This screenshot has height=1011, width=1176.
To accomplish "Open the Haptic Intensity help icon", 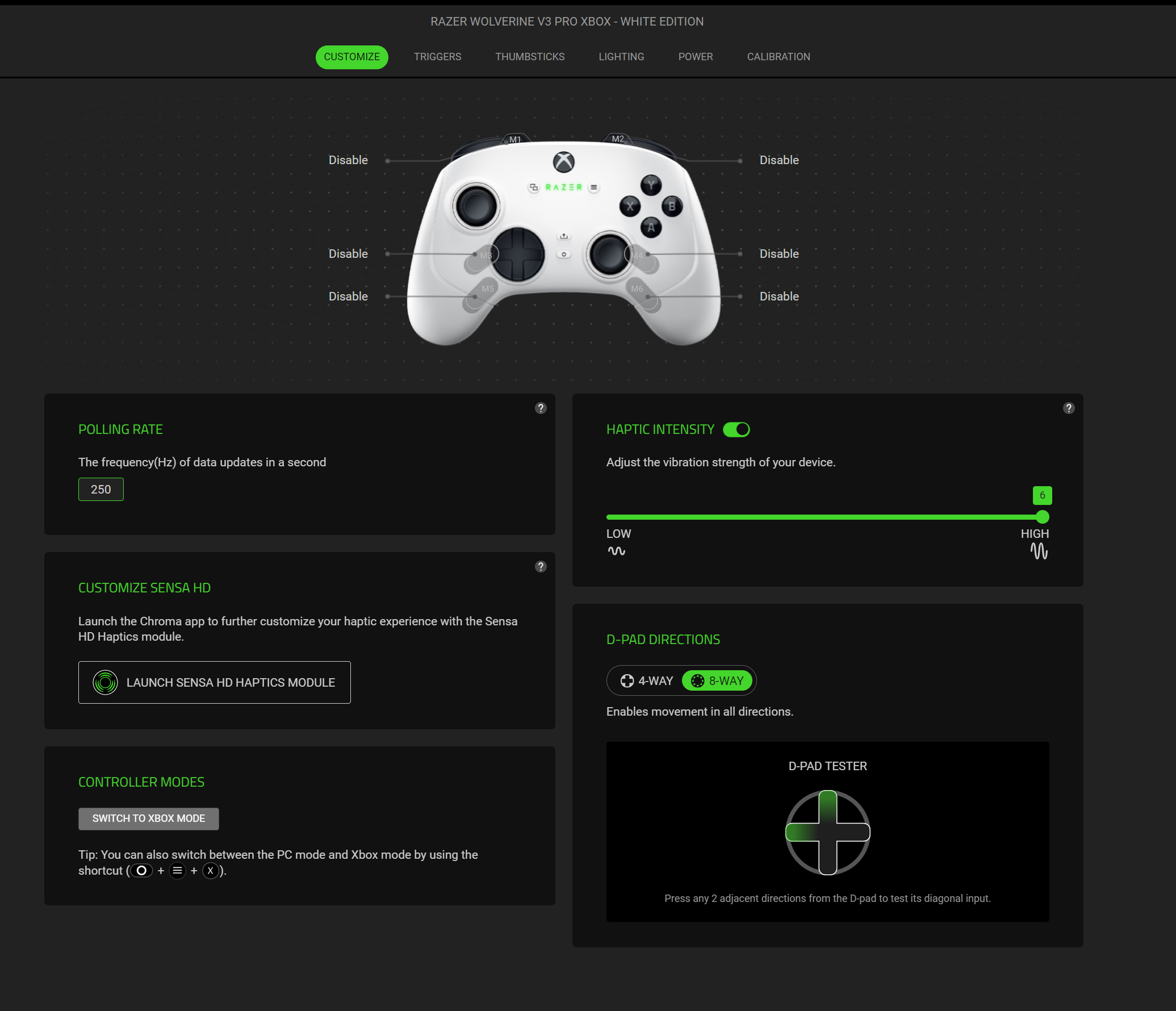I will coord(1069,408).
